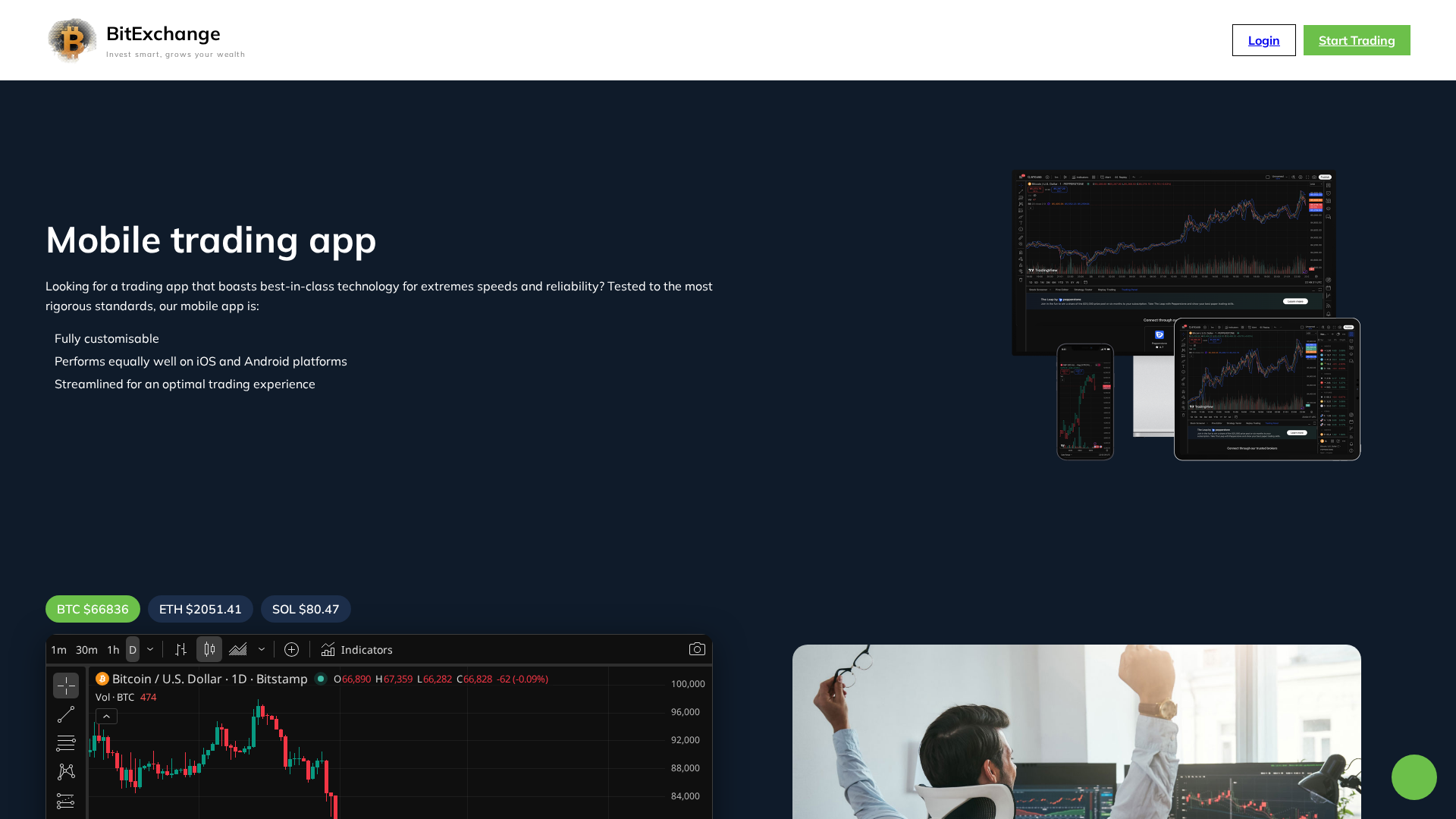The image size is (1456, 819).
Task: Switch to the ETH $2051.41 tab
Action: point(200,609)
